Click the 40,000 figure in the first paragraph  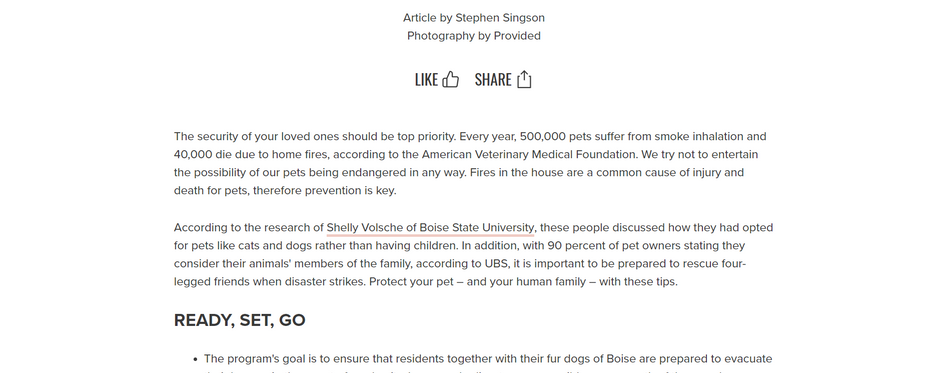pos(193,154)
